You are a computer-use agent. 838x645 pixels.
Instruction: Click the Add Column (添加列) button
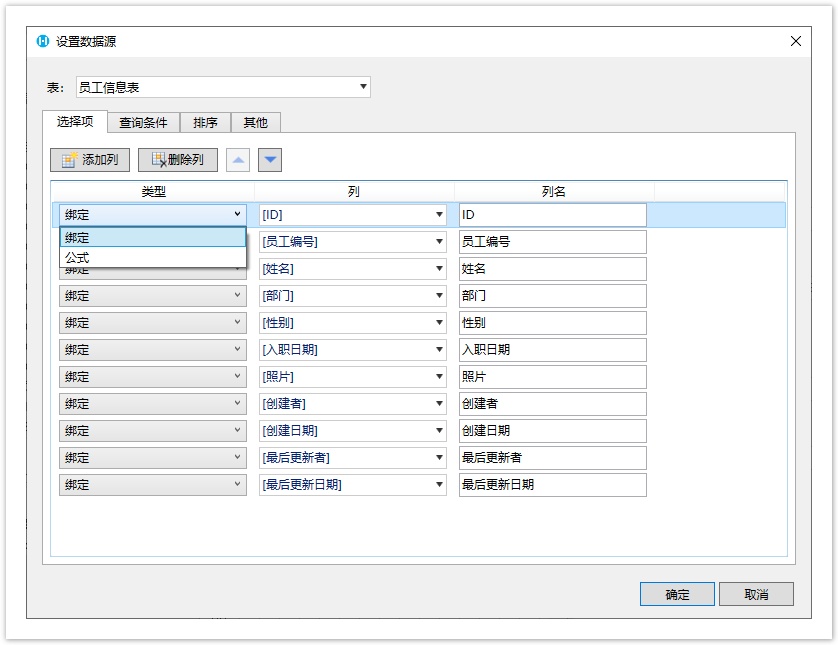tap(90, 160)
